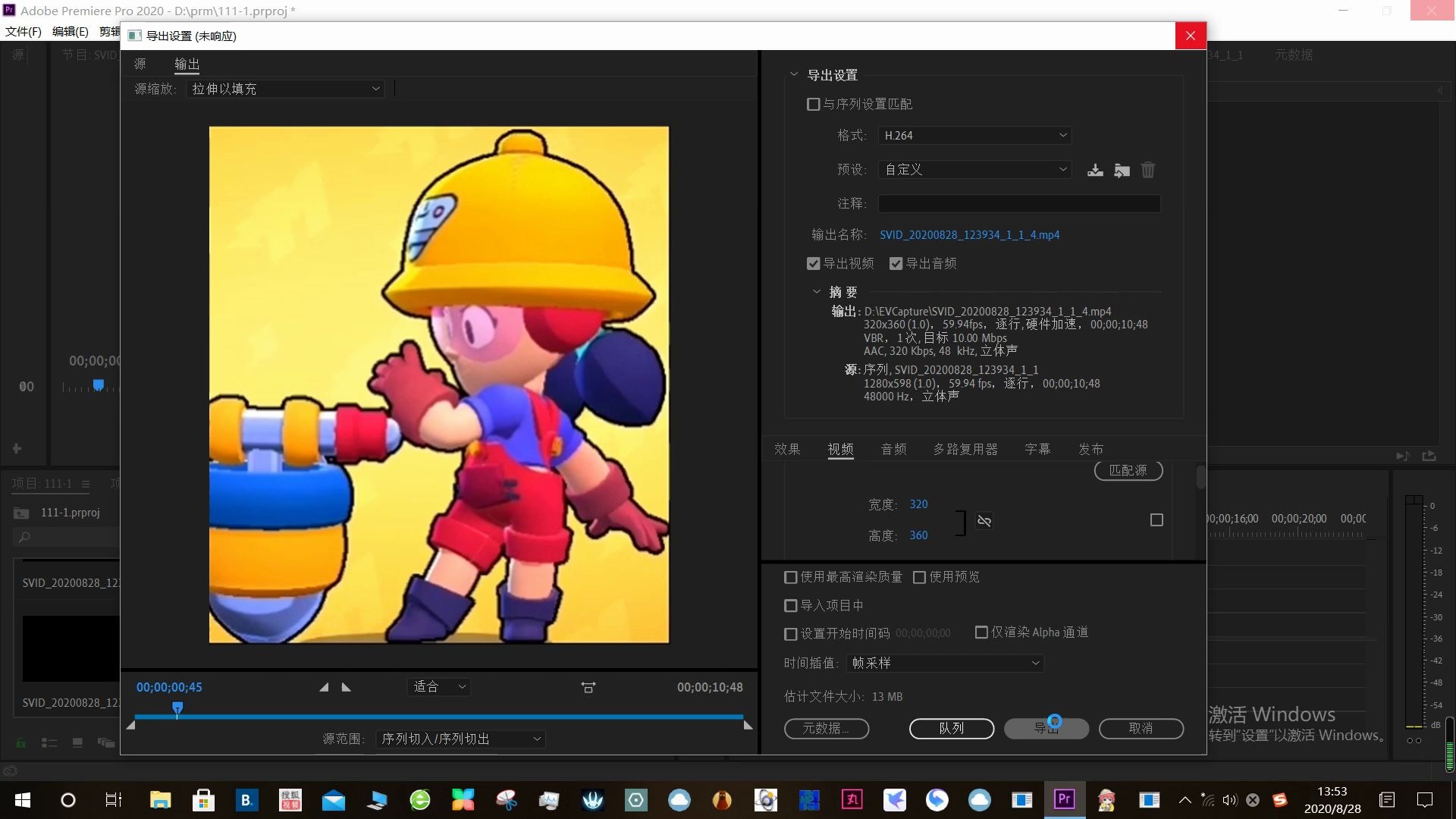Click the list view icon in Project panel
The height and width of the screenshot is (819, 1456).
(49, 742)
